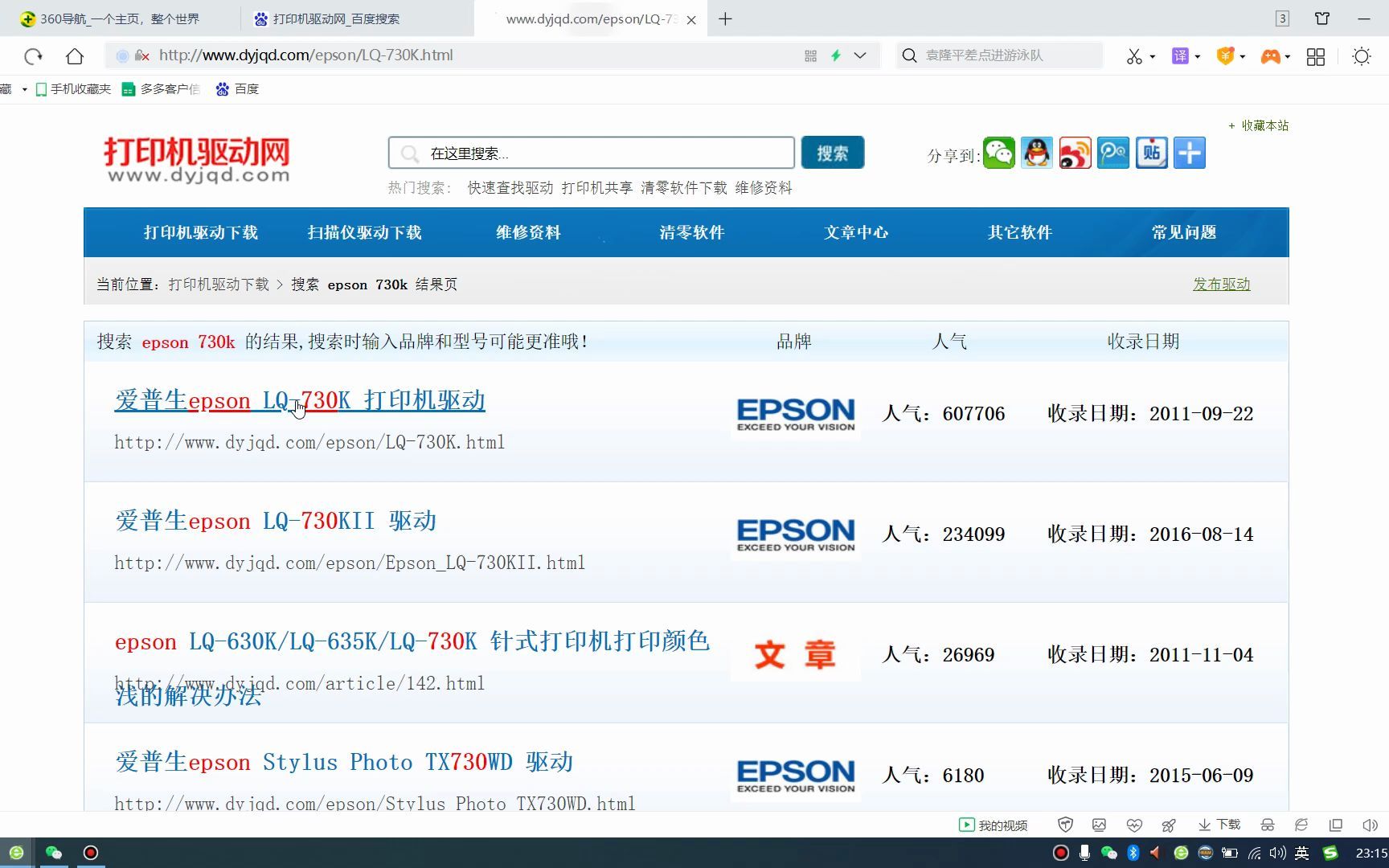Screen dimensions: 1389x868
Task: Click the game controller icon
Action: coord(1270,56)
